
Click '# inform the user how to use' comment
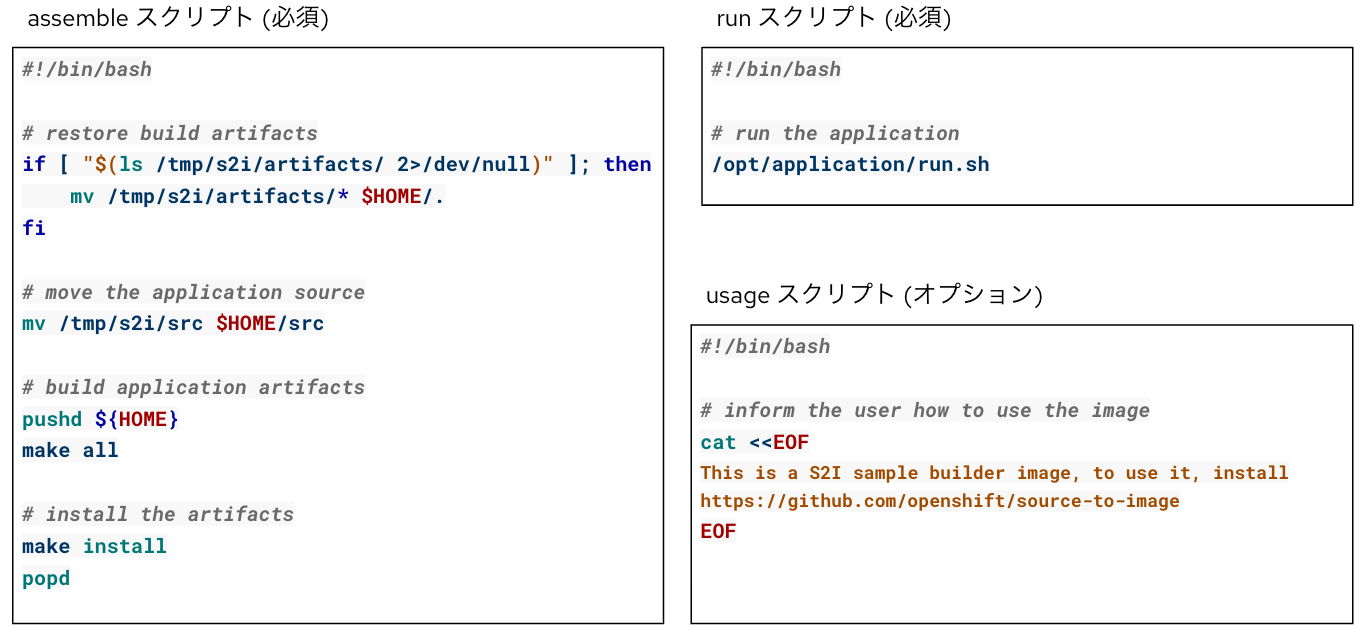[x=925, y=410]
